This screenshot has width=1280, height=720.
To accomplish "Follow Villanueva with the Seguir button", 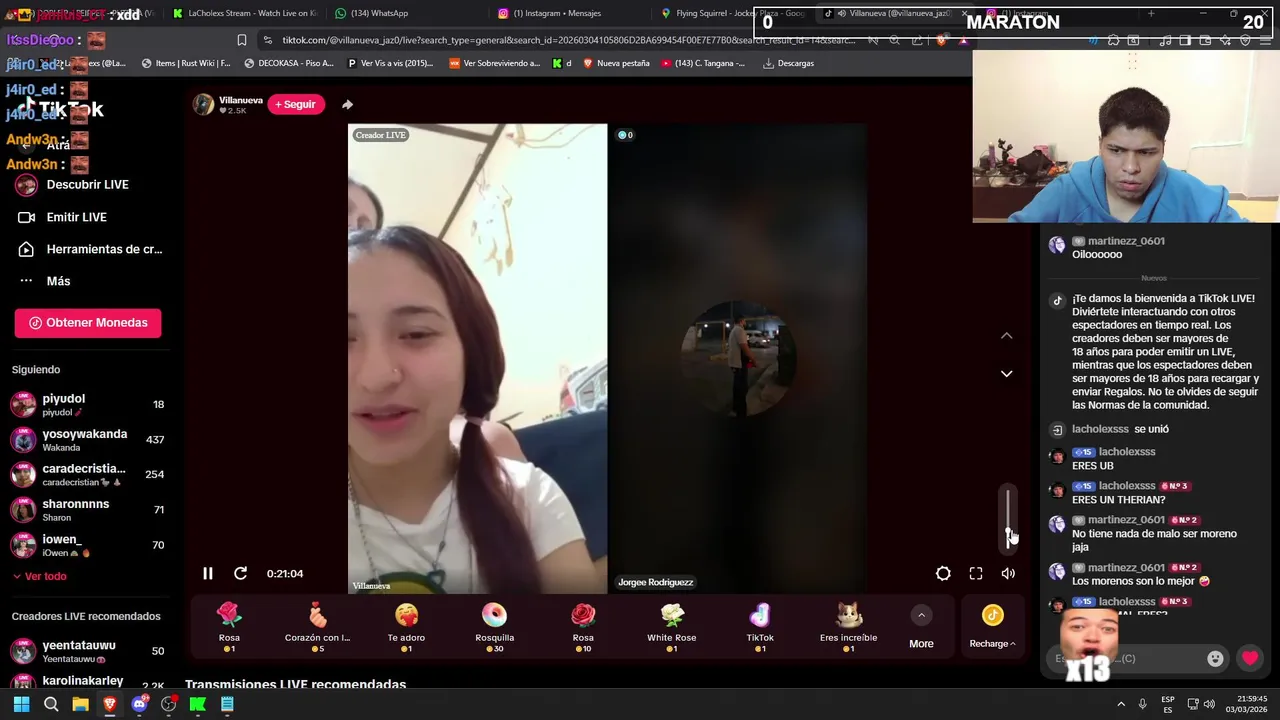I will (x=296, y=104).
